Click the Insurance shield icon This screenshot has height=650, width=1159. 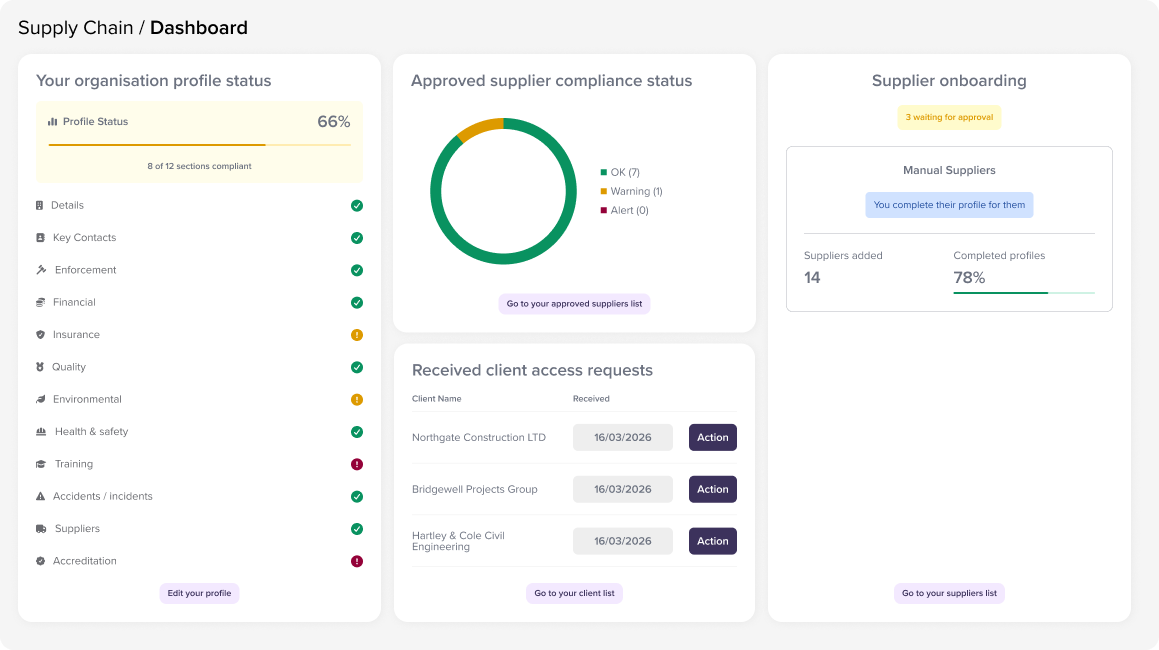[x=40, y=335]
